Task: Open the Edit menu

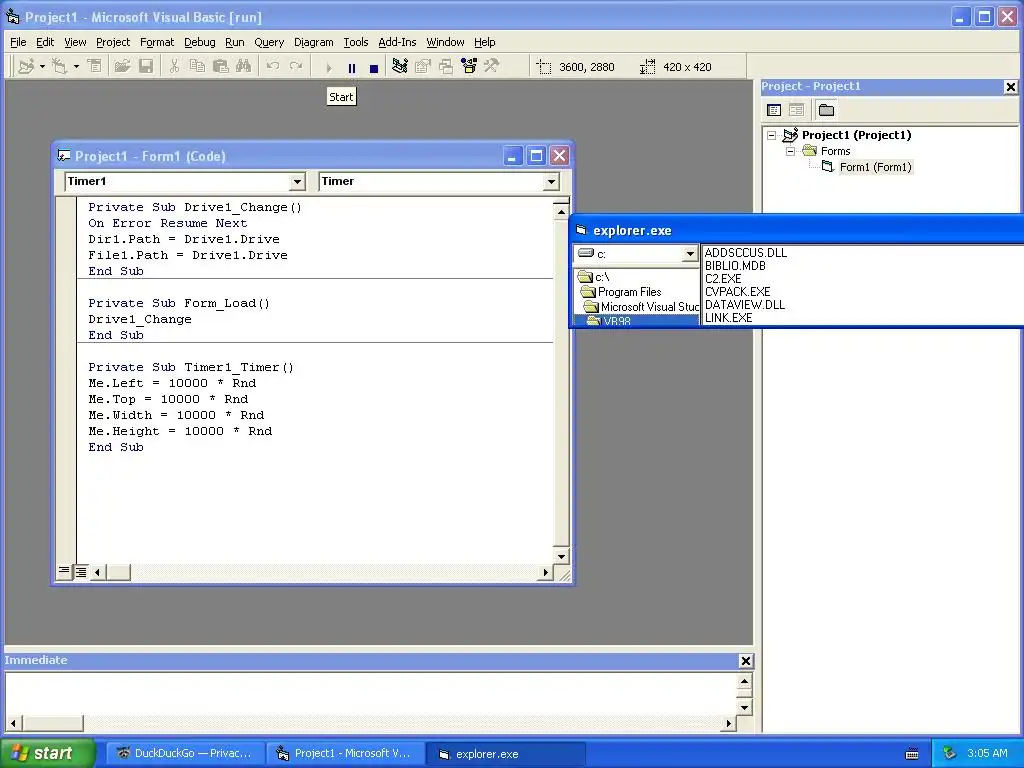Action: (45, 42)
